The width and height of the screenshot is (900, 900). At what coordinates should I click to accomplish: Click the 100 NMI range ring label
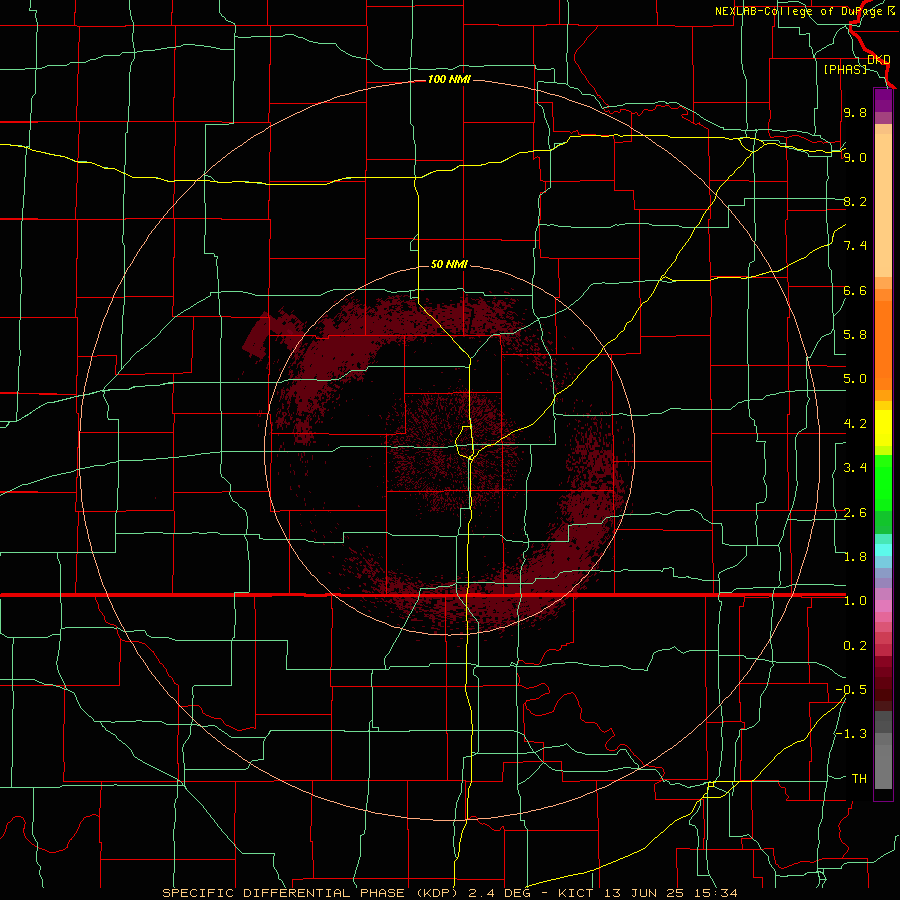449,79
